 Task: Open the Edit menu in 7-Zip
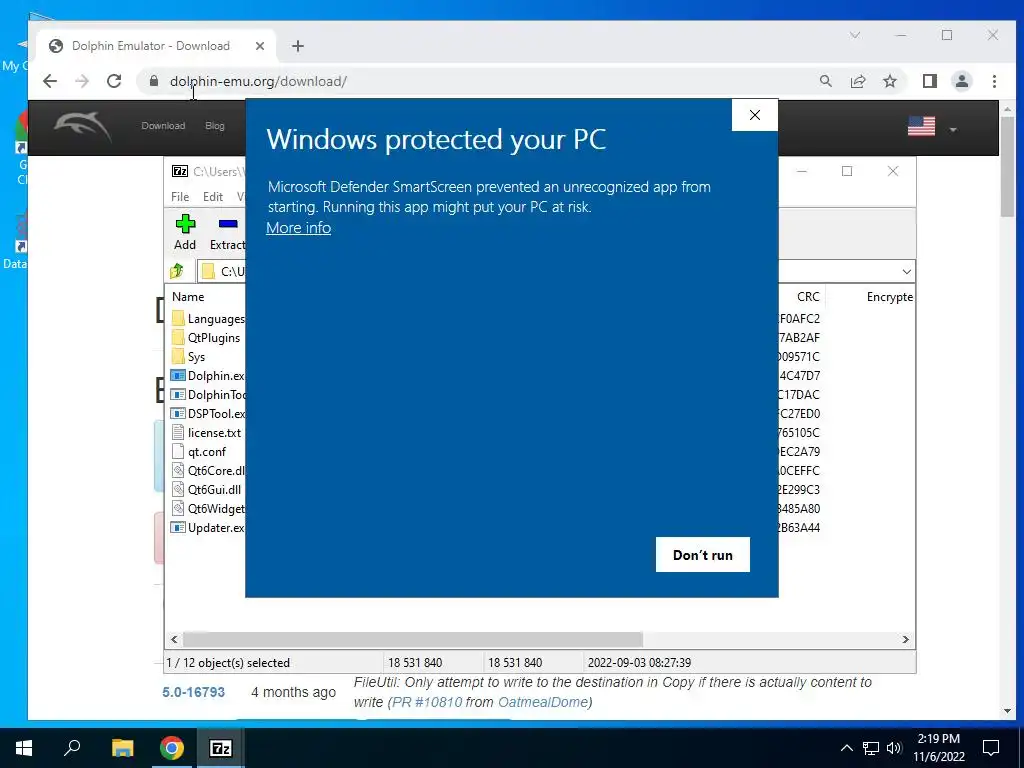coord(213,197)
